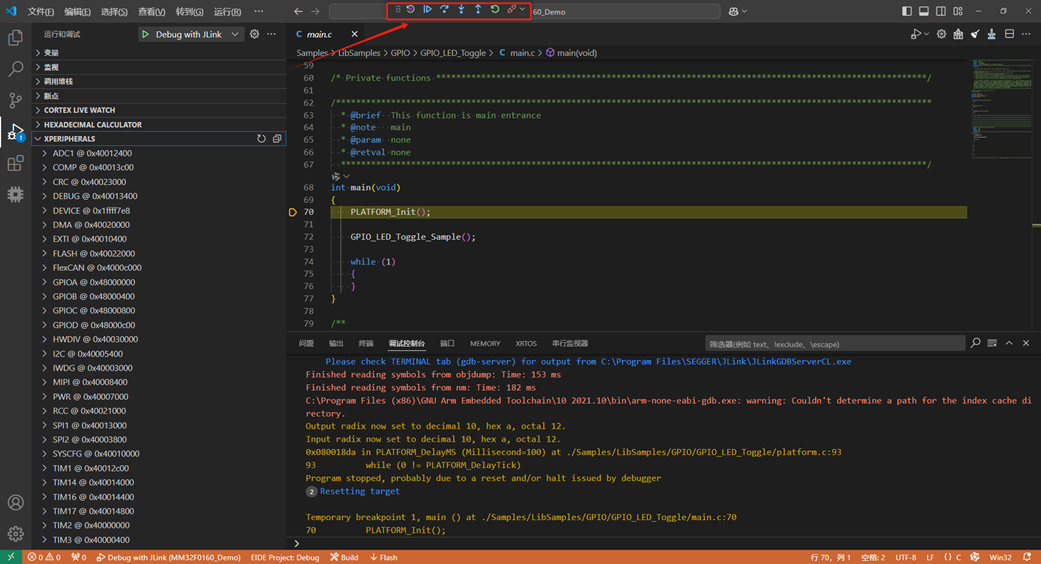Click Build in the status bar
Viewport: 1041px width, 564px height.
click(x=345, y=557)
